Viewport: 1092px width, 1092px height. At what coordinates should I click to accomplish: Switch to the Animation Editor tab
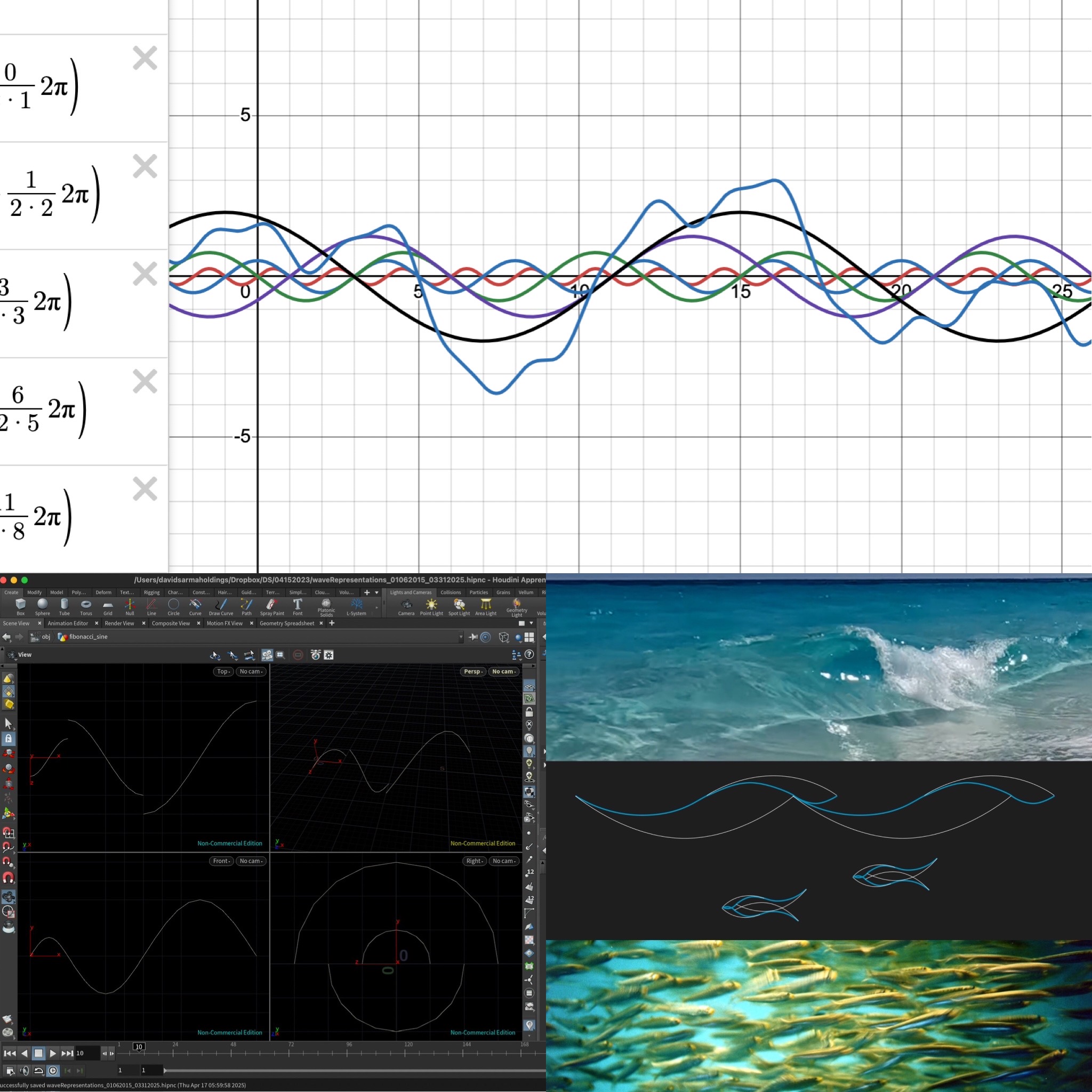[68, 623]
